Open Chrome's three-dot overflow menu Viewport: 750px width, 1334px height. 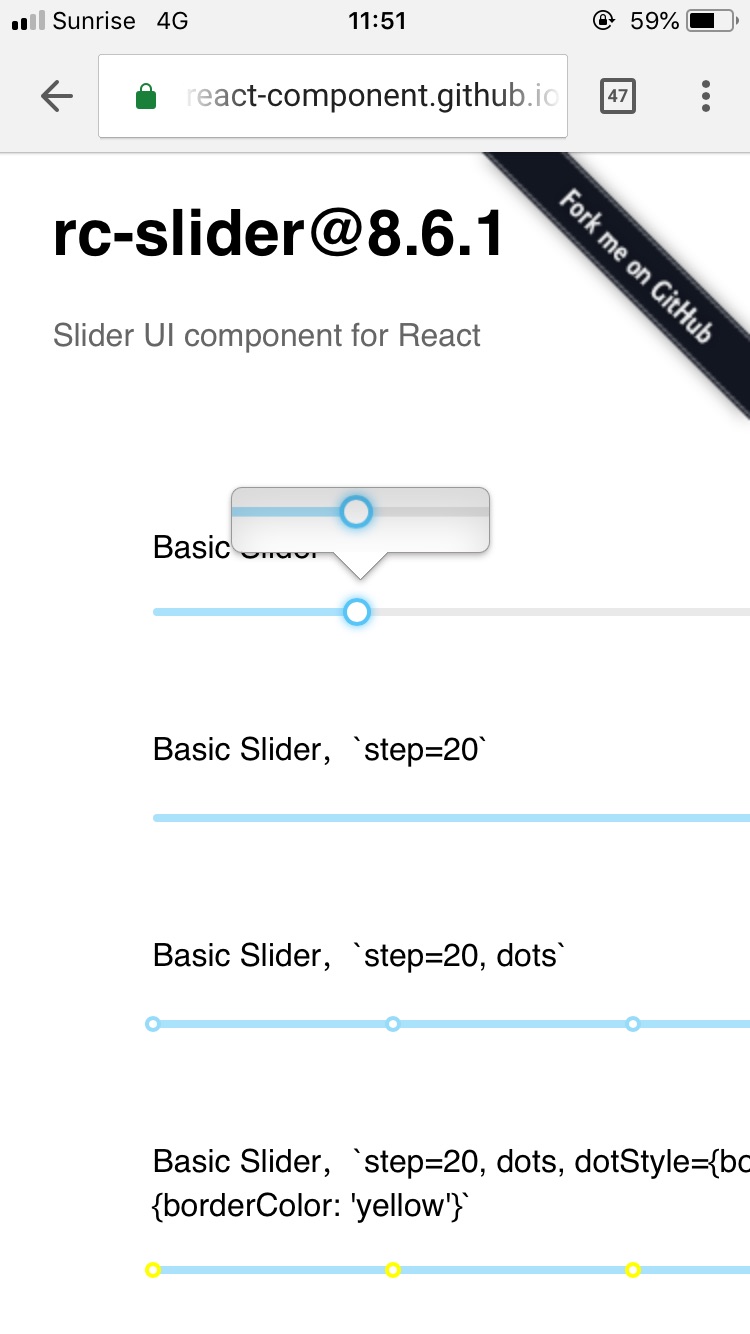(705, 96)
